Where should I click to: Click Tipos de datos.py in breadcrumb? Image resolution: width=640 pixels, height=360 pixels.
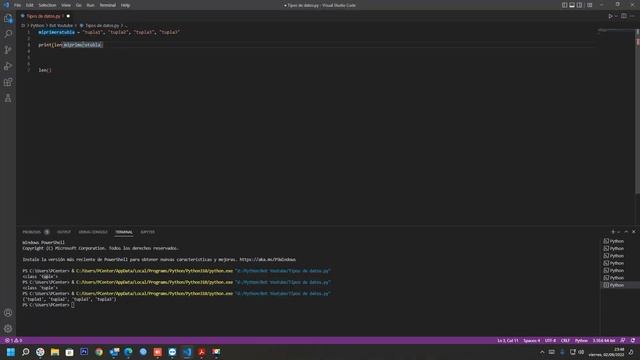click(x=102, y=25)
